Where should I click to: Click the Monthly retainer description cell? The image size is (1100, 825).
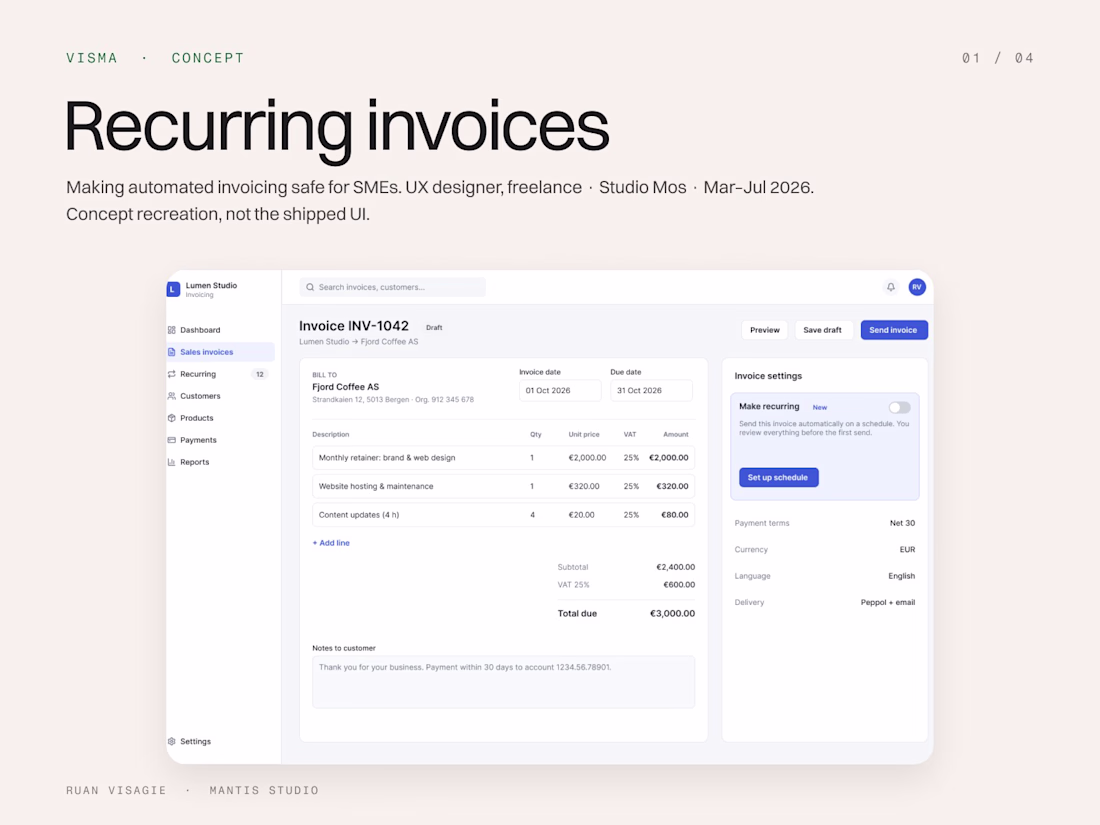click(x=387, y=457)
